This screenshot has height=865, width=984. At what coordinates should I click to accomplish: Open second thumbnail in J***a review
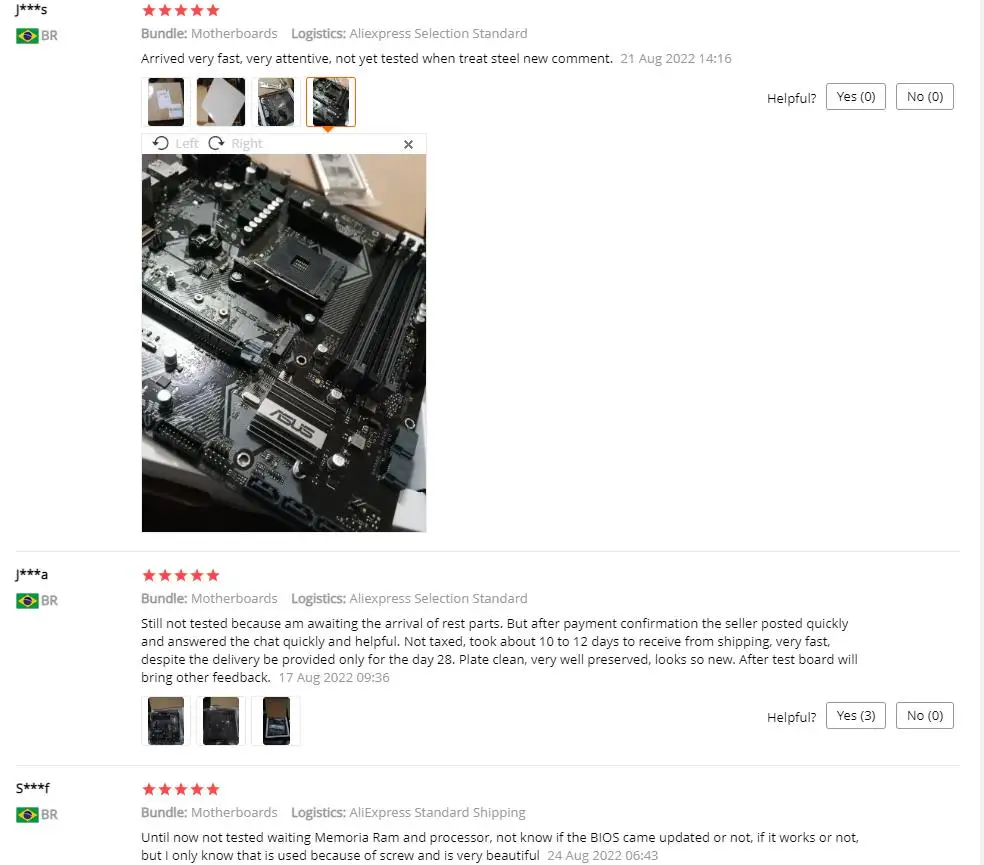[x=221, y=721]
